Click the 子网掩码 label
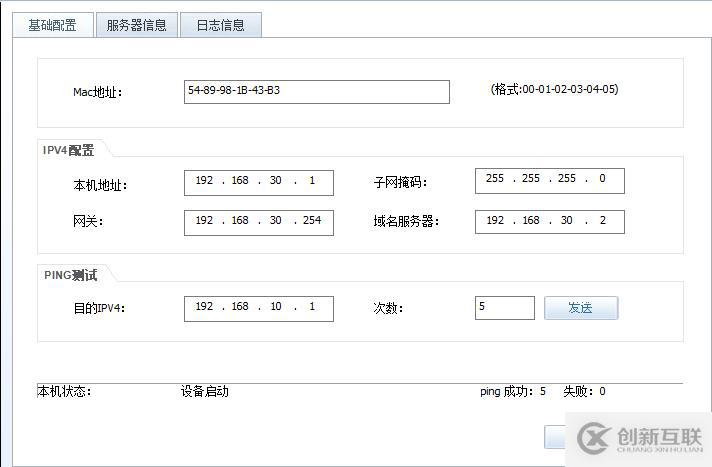712x467 pixels. point(400,182)
